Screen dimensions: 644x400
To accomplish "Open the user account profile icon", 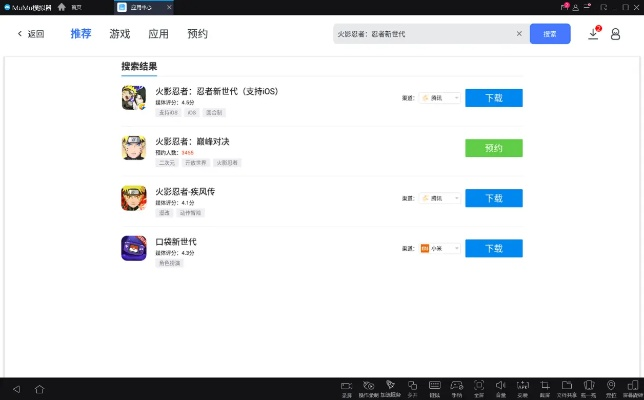I will (615, 33).
